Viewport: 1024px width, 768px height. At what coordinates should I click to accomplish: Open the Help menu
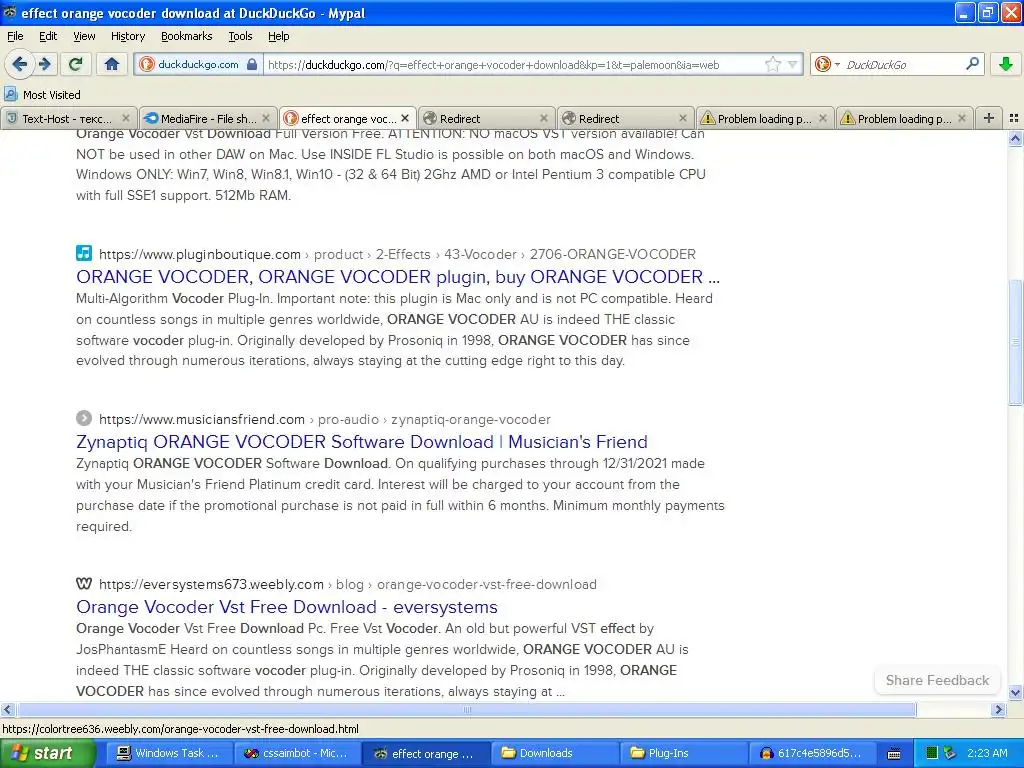click(278, 36)
